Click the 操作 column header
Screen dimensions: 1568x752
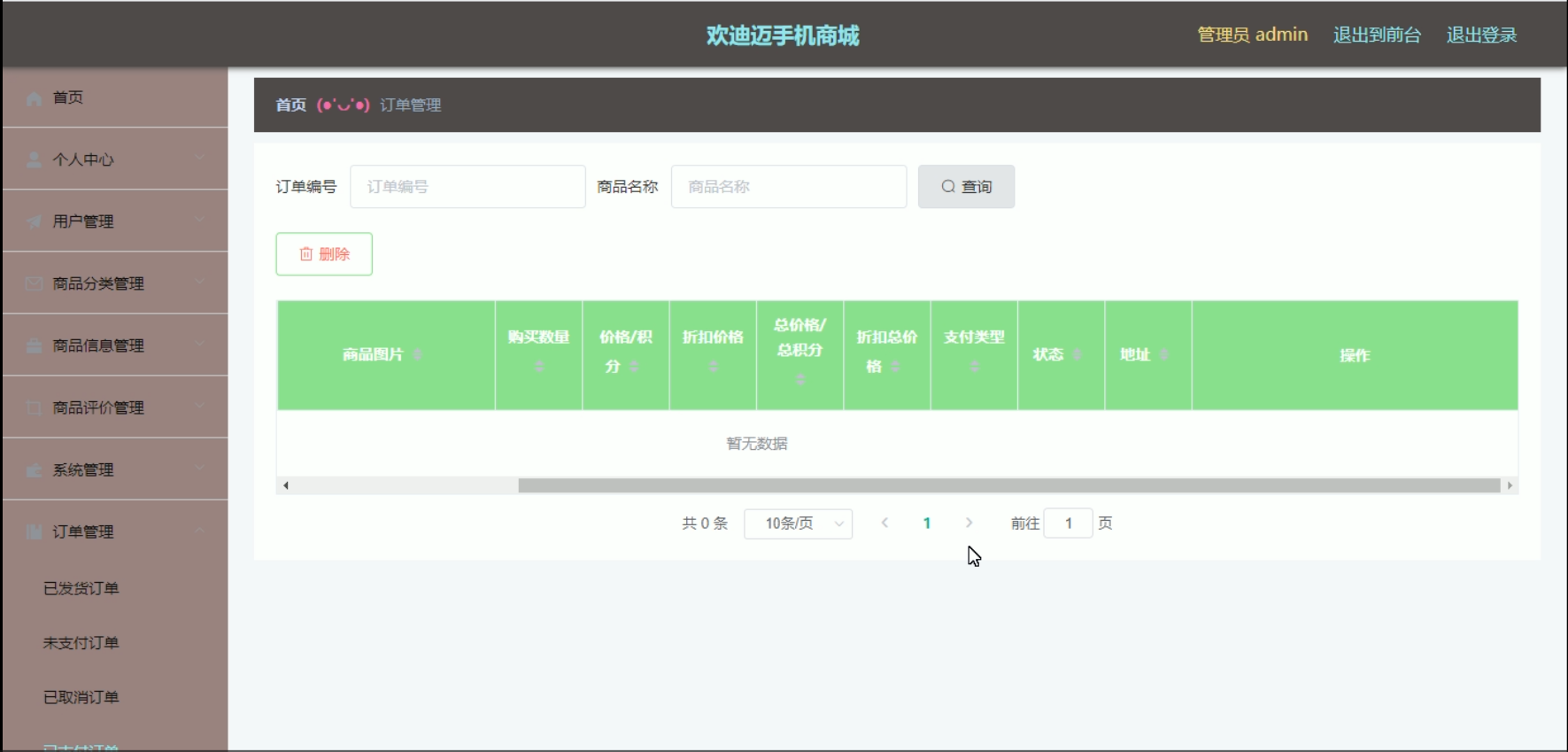coord(1355,355)
